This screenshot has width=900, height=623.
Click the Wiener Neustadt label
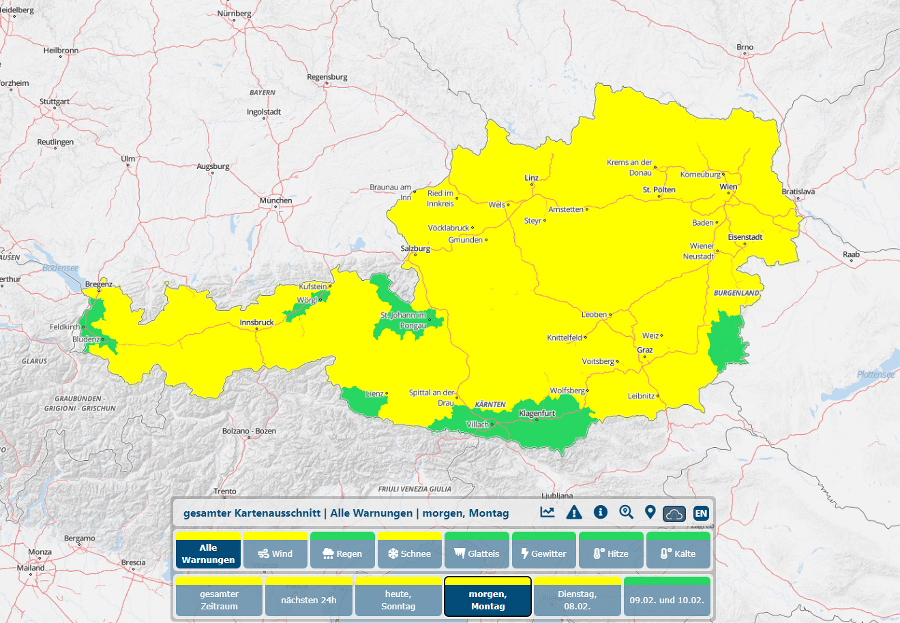pos(699,251)
